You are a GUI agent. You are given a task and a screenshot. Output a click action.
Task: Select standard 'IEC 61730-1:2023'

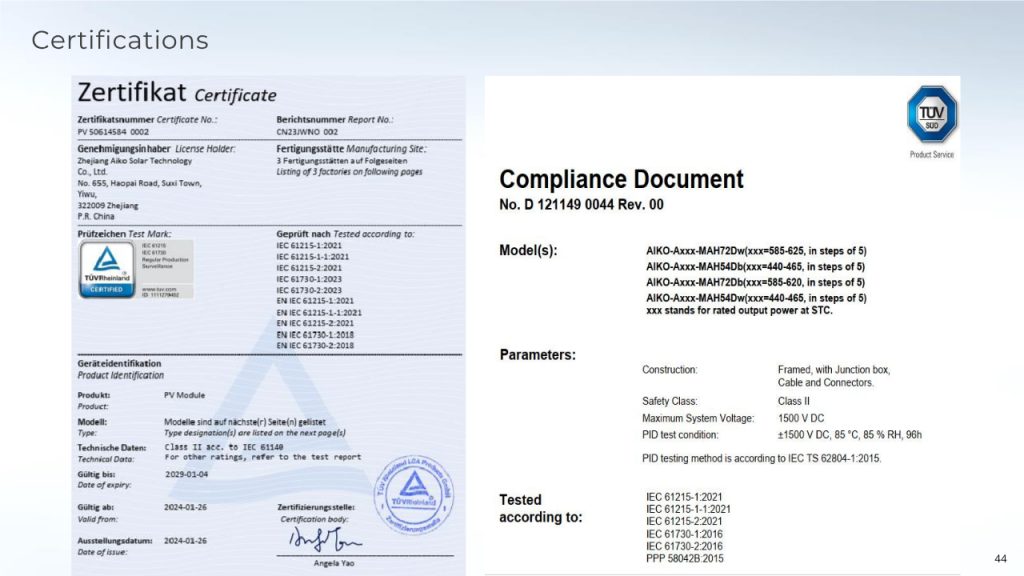[309, 280]
